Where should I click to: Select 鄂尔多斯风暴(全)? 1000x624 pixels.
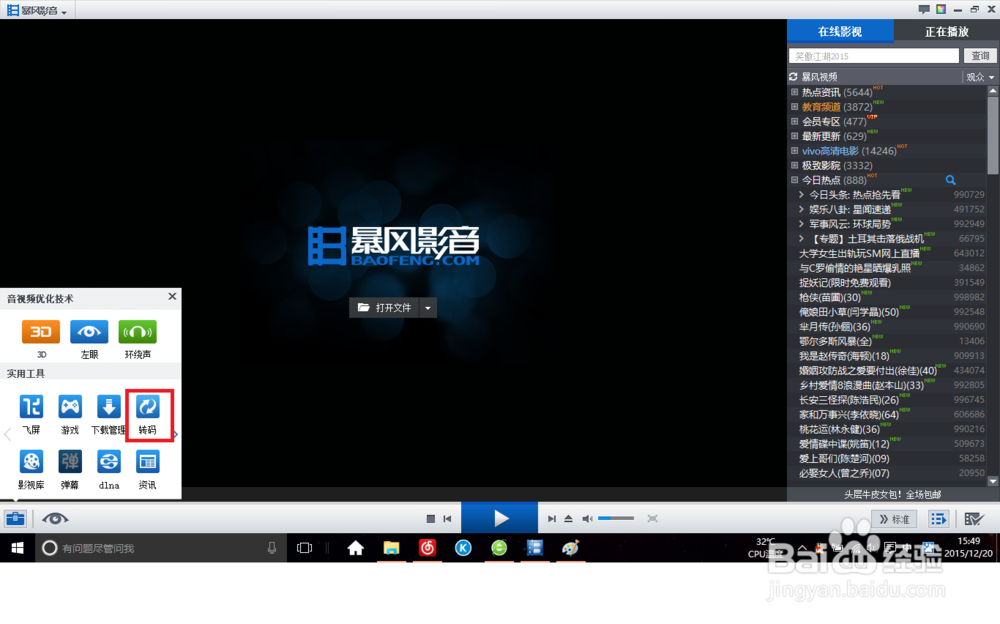tap(835, 341)
